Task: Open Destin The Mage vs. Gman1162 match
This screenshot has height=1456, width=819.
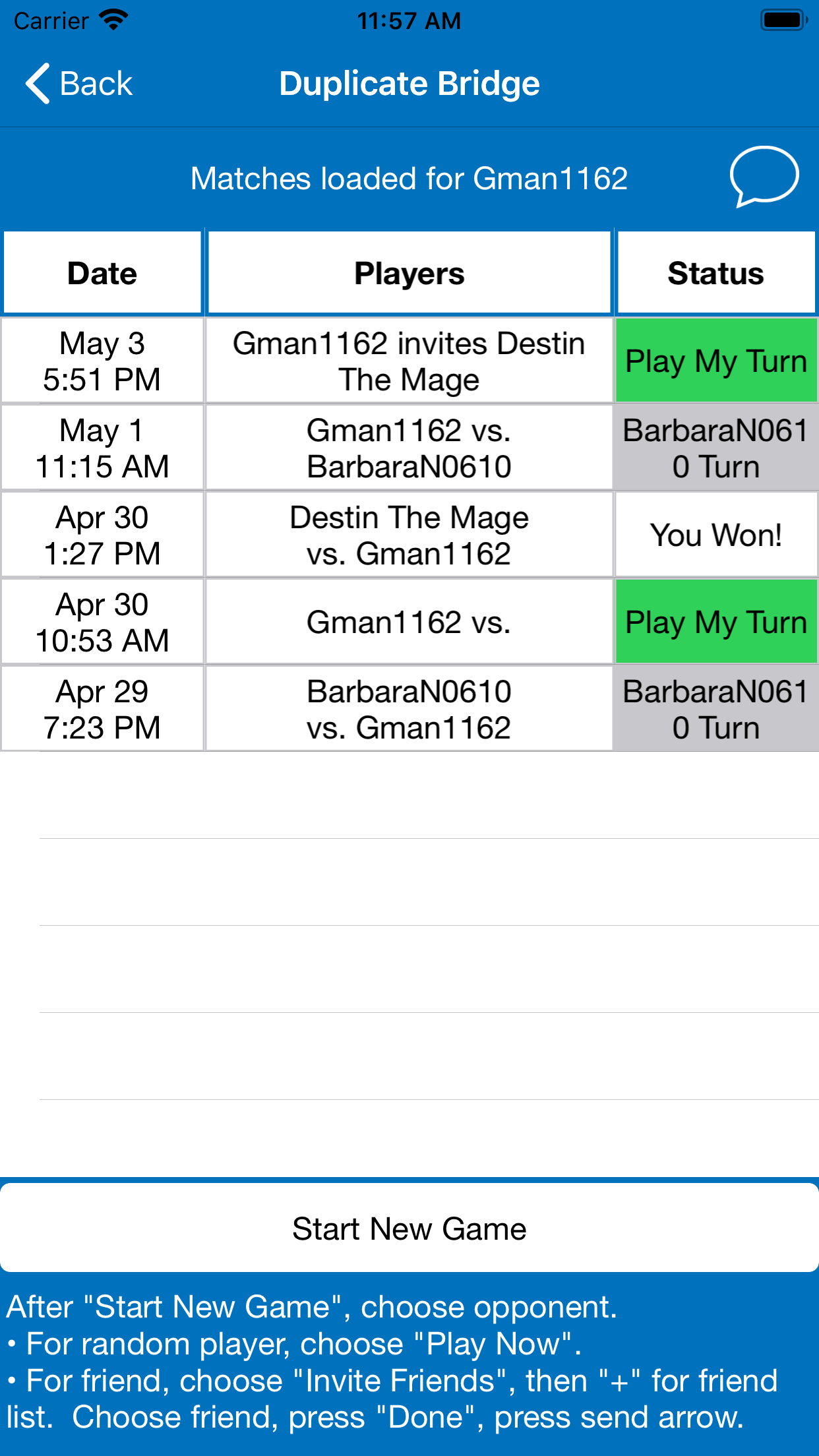Action: click(409, 535)
